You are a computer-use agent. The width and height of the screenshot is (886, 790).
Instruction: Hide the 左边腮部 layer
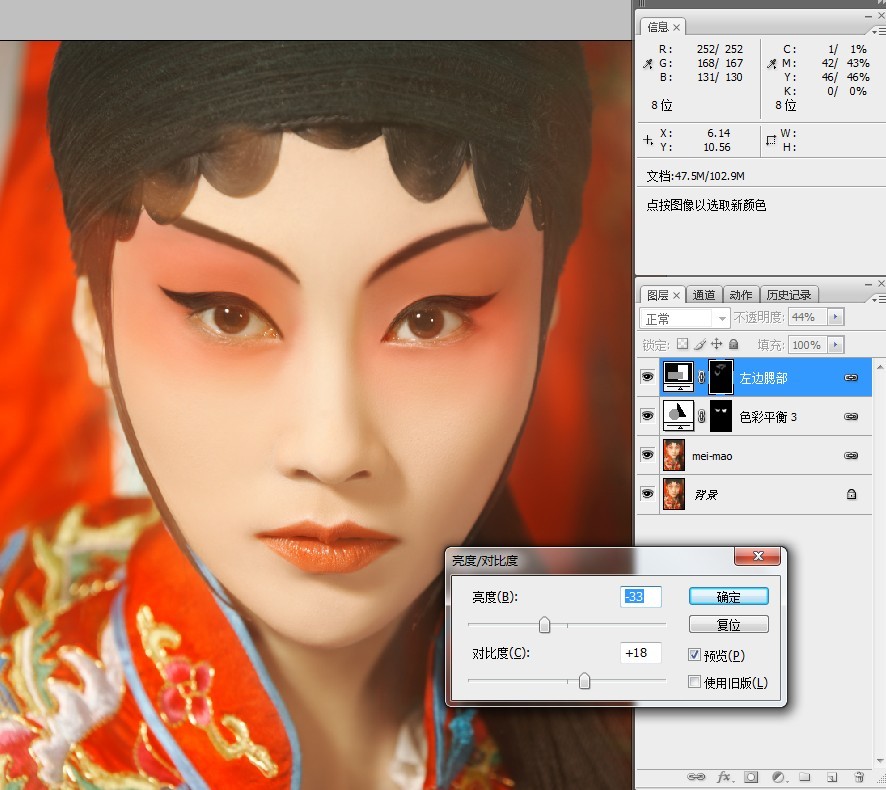648,377
